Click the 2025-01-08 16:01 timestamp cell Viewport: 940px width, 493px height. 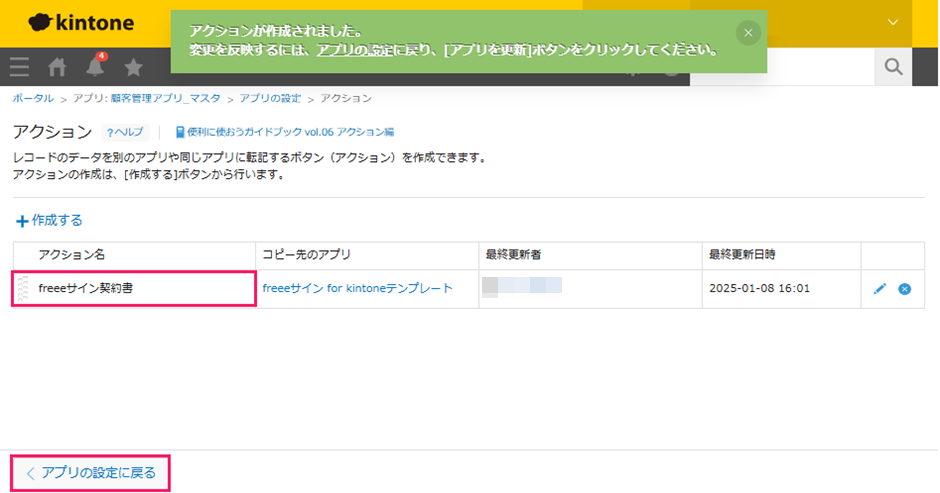tap(781, 289)
